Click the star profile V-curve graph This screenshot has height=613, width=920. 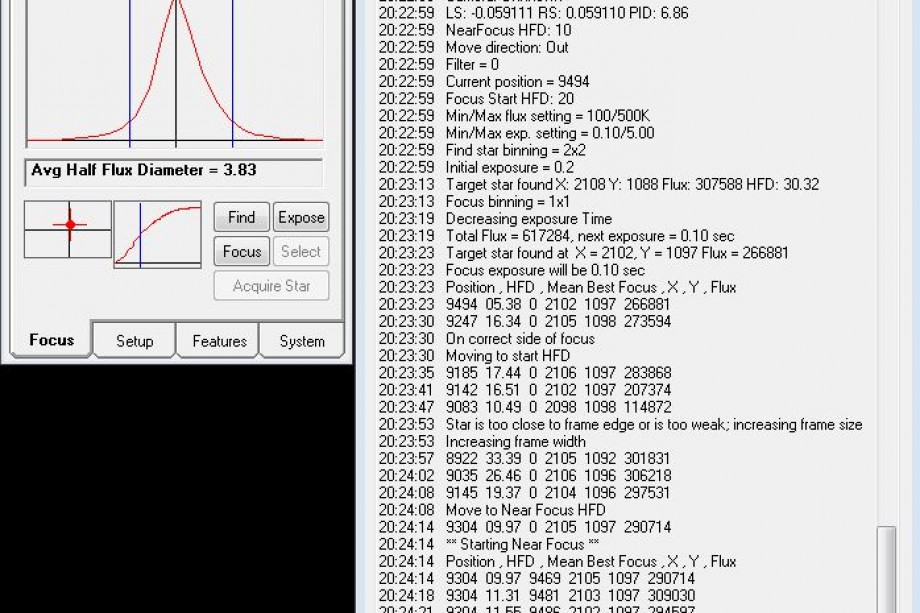(x=174, y=73)
